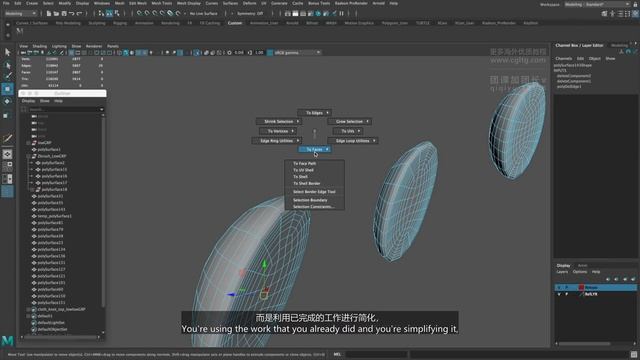Image resolution: width=640 pixels, height=360 pixels.
Task: Activate the Scale tool in toolbox
Action: point(7,116)
